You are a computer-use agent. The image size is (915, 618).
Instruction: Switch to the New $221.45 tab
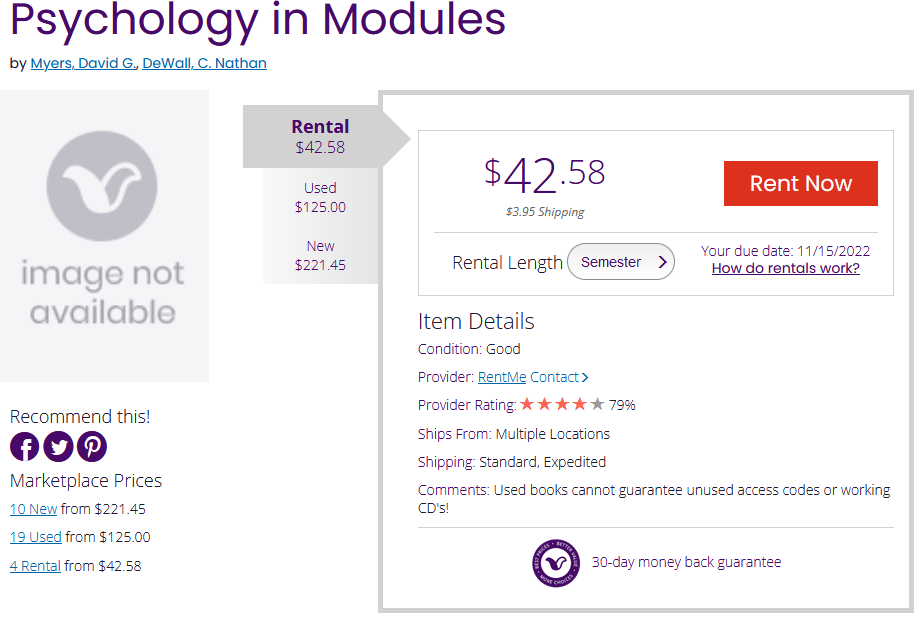320,256
